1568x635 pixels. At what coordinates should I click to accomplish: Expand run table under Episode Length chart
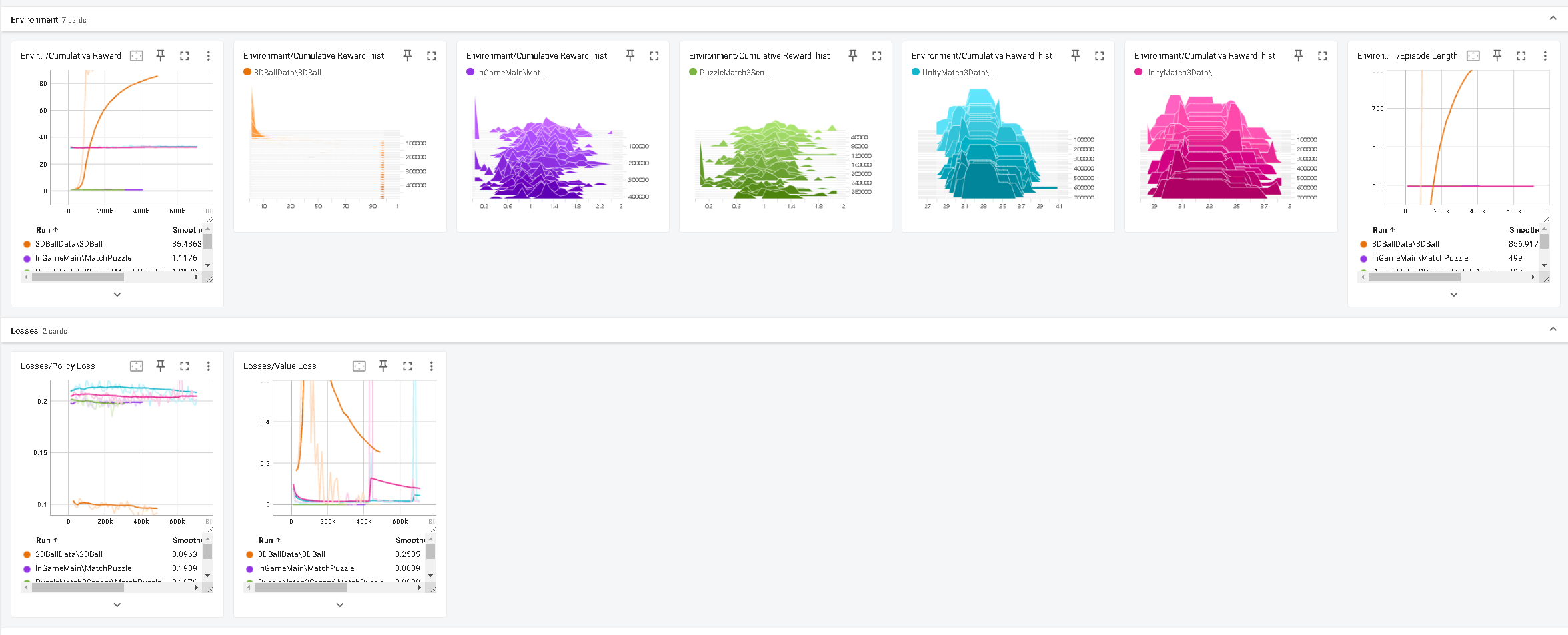point(1454,295)
